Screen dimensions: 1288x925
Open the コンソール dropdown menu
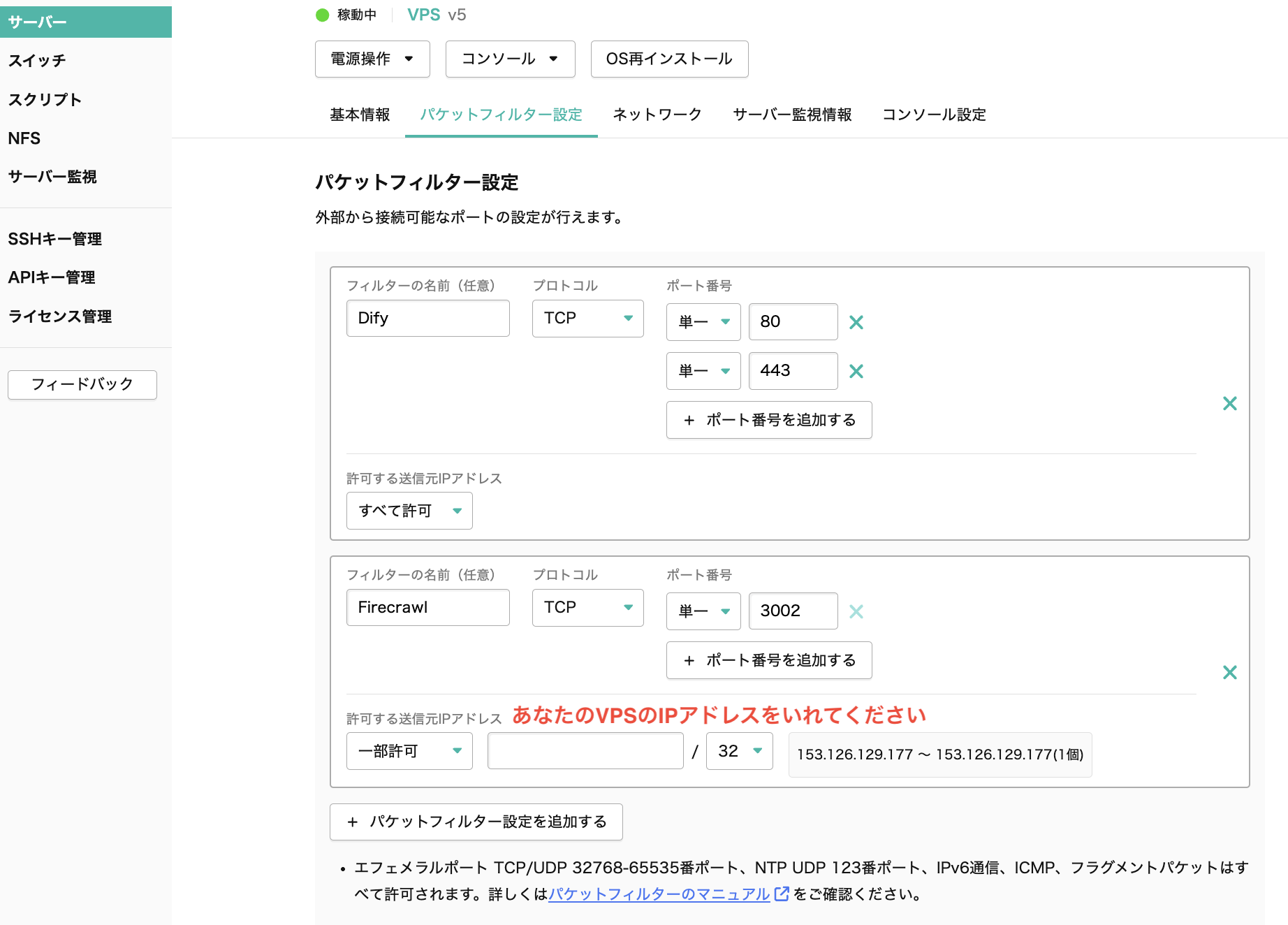(510, 59)
